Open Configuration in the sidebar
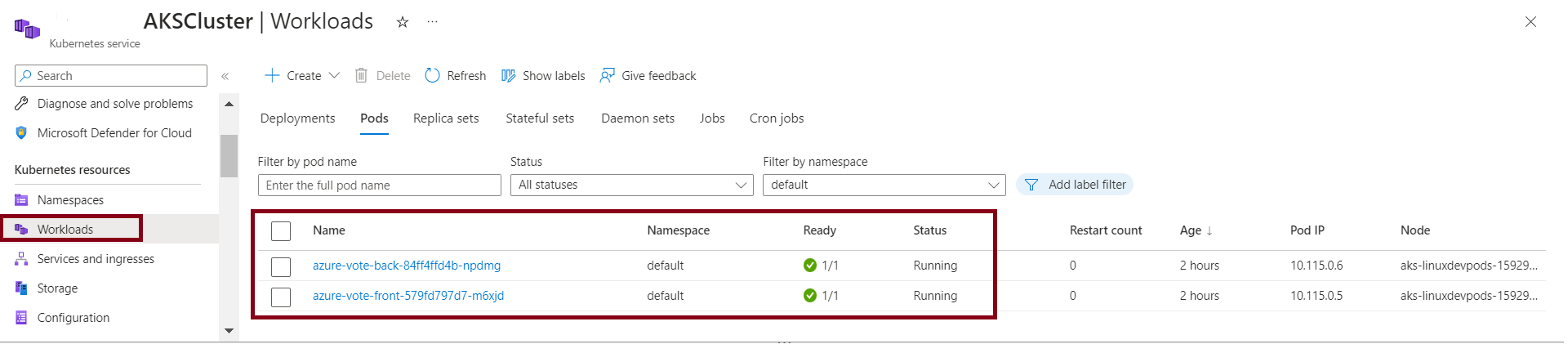Viewport: 1568px width, 344px height. click(x=73, y=318)
